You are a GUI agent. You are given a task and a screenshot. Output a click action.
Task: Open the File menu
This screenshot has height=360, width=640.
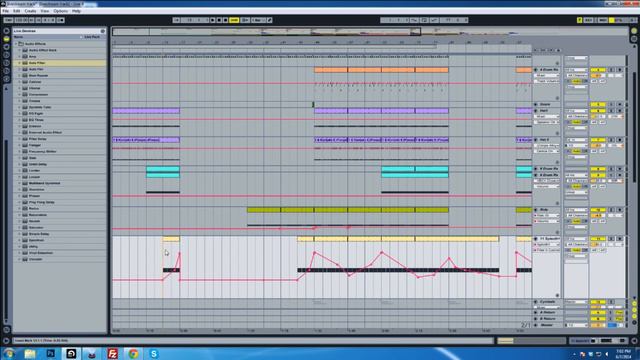pos(6,11)
